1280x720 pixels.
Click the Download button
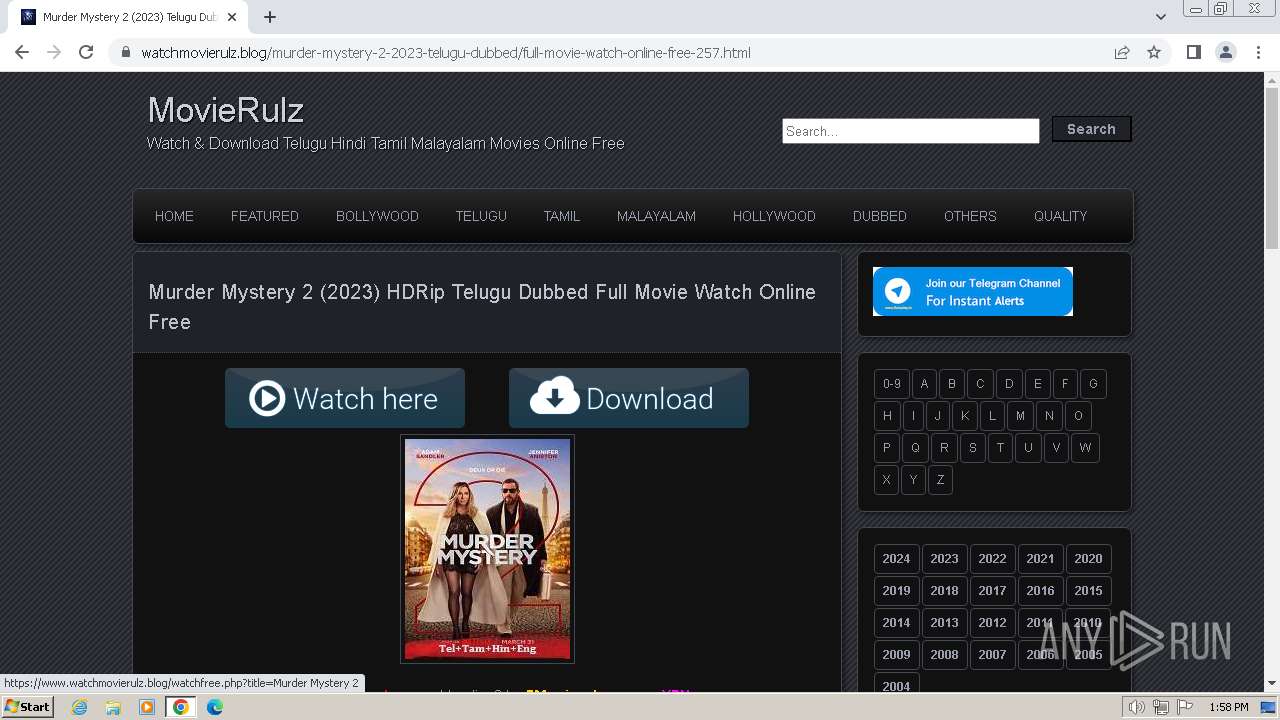coord(629,398)
